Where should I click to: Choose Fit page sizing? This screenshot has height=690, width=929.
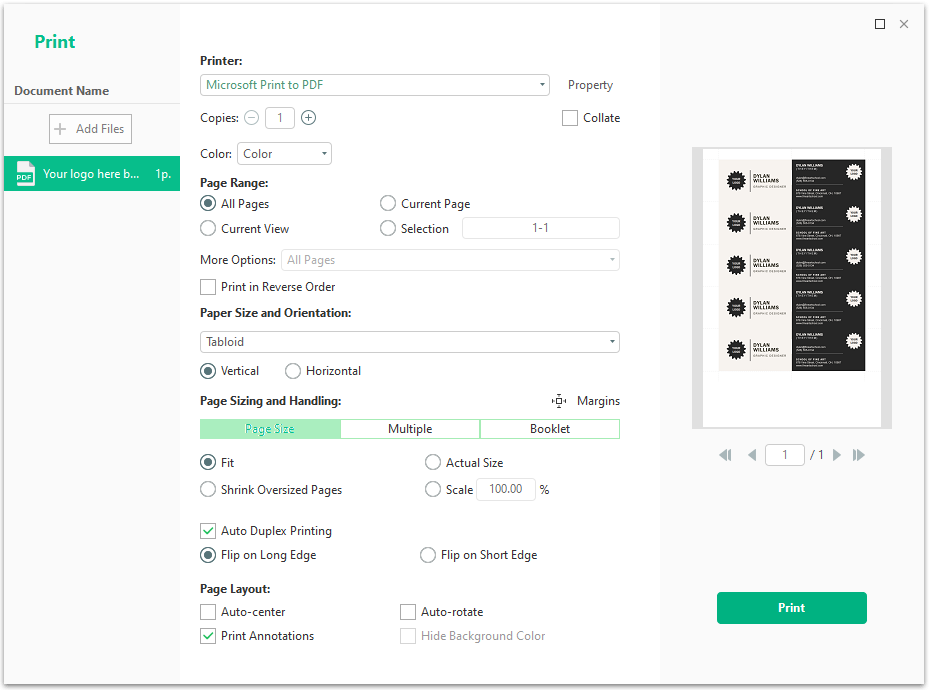coord(208,462)
